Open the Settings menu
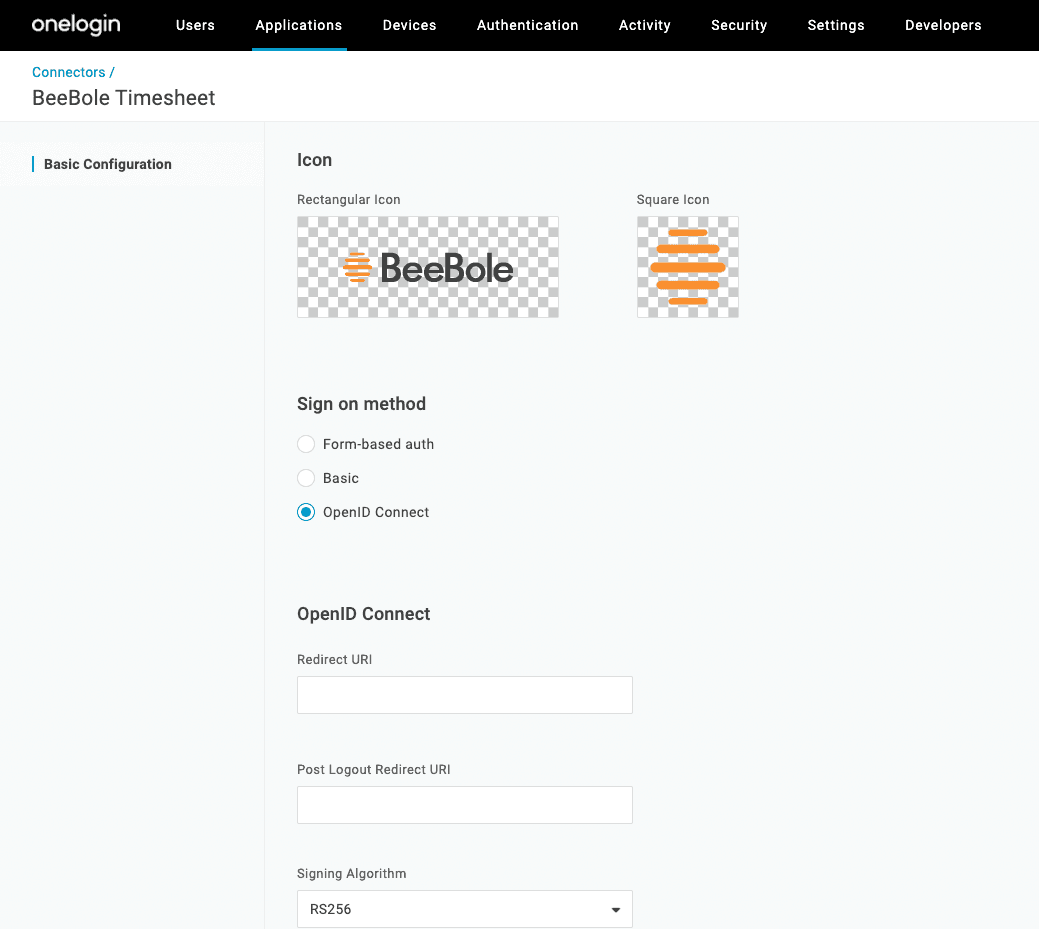Screen dimensions: 1039x929 coord(836,25)
